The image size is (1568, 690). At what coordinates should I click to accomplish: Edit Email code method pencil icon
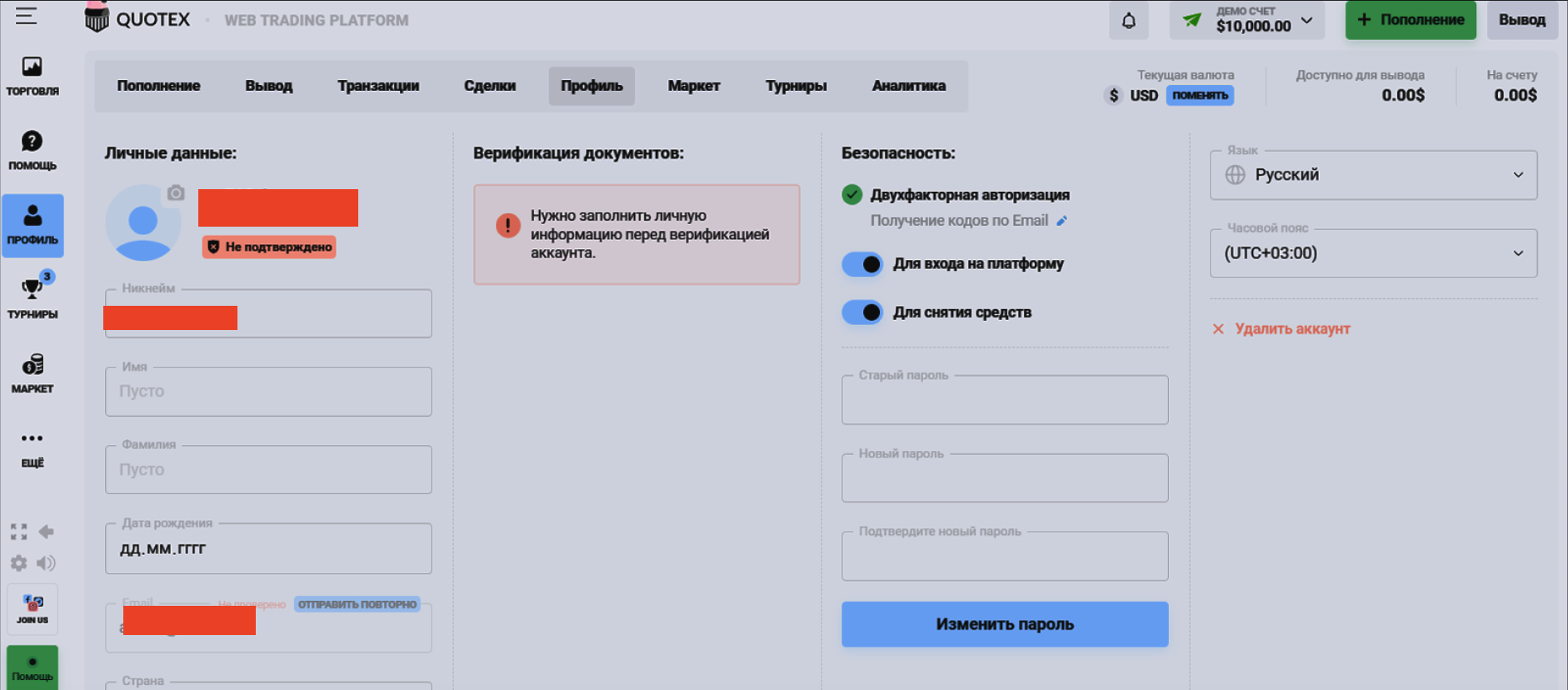tap(1061, 221)
